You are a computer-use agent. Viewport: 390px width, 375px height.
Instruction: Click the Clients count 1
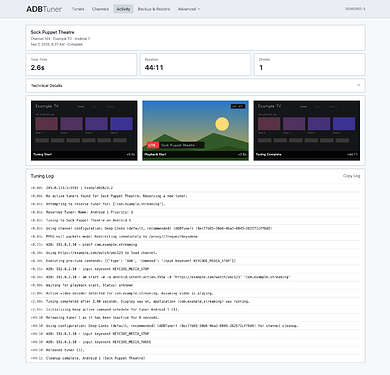261,68
